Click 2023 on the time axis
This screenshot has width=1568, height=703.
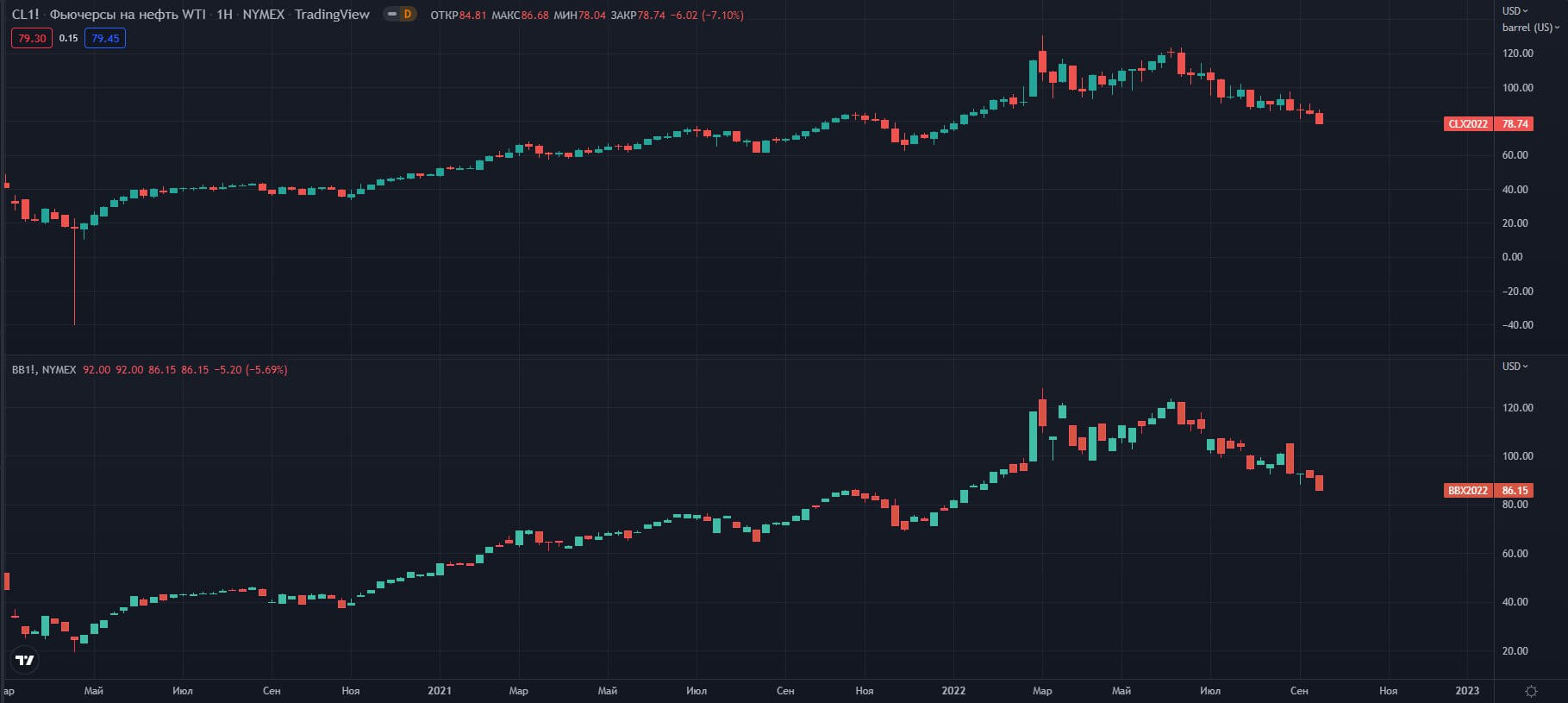point(1467,691)
